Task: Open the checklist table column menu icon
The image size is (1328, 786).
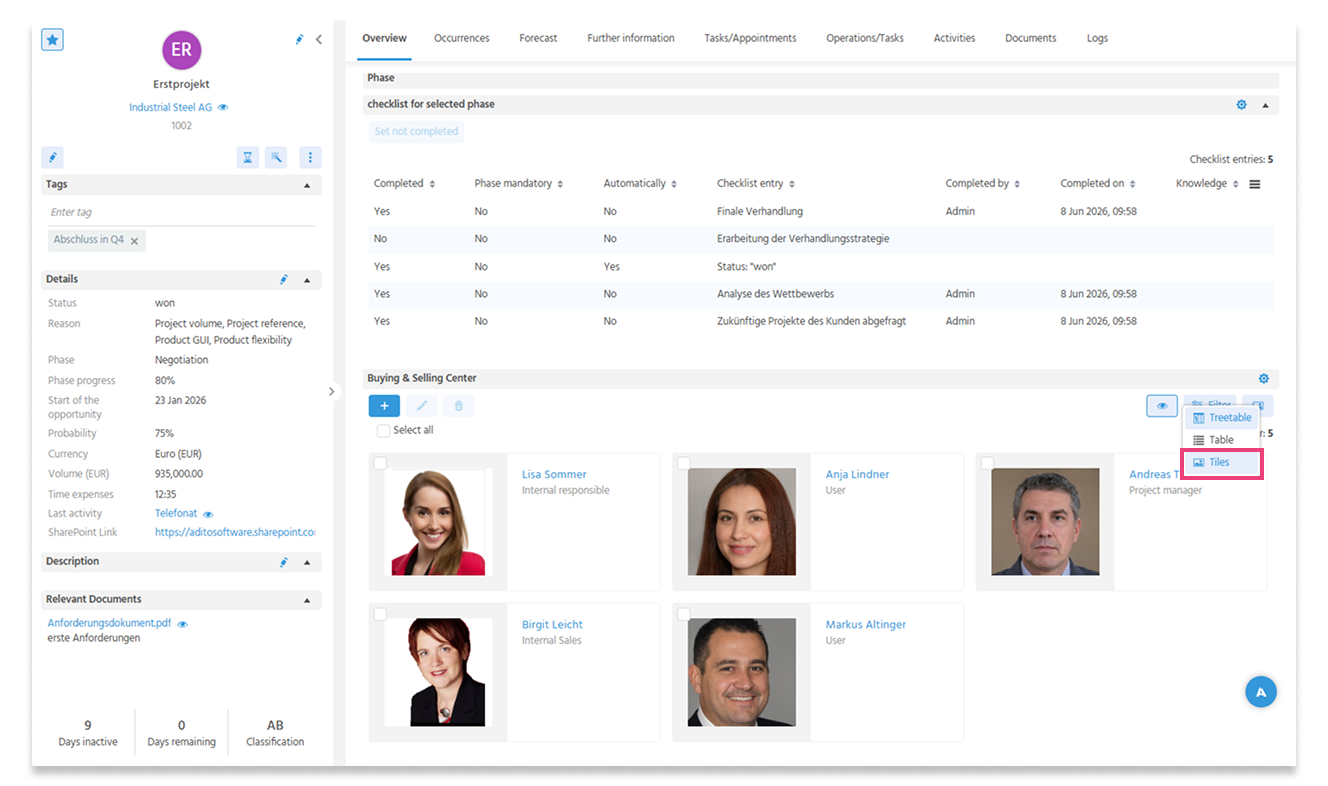Action: pos(1255,184)
